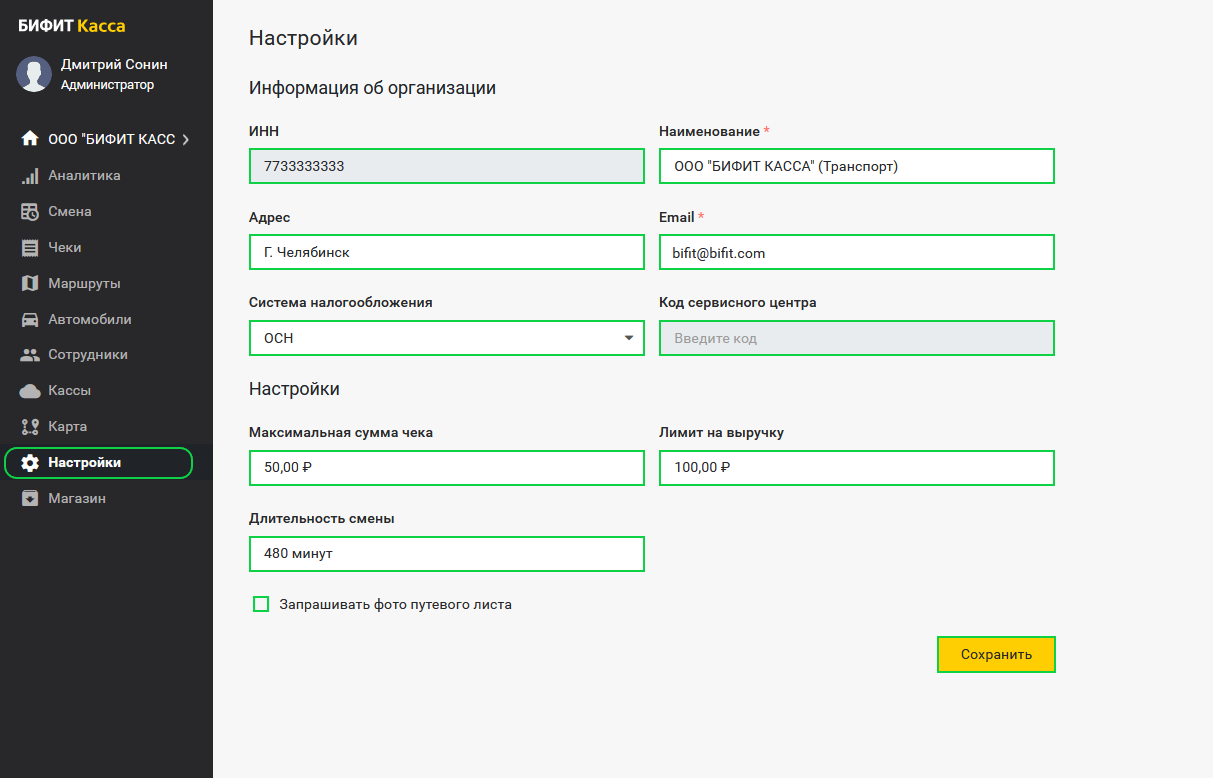Select the Настройки menu item
Screen dimensions: 1213x778
pos(98,463)
